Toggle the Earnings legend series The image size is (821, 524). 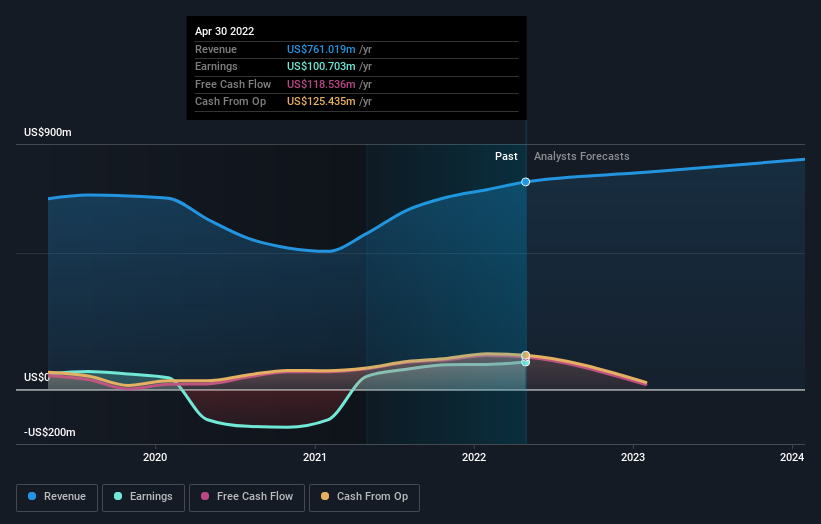[x=143, y=497]
